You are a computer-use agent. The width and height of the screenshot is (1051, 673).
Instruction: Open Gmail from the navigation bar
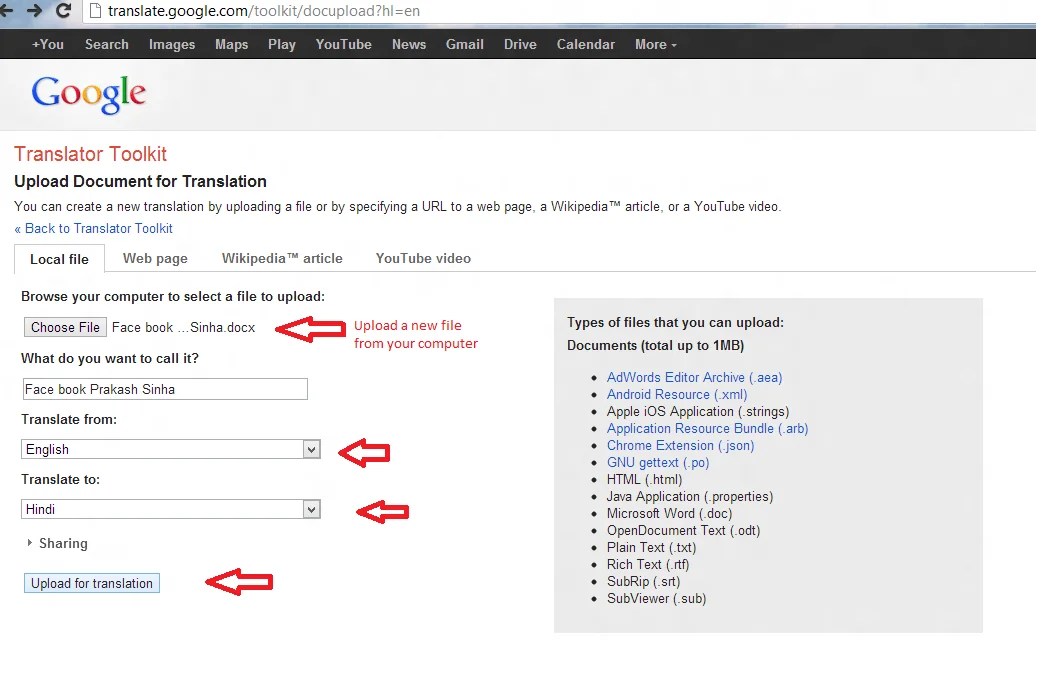[x=464, y=44]
